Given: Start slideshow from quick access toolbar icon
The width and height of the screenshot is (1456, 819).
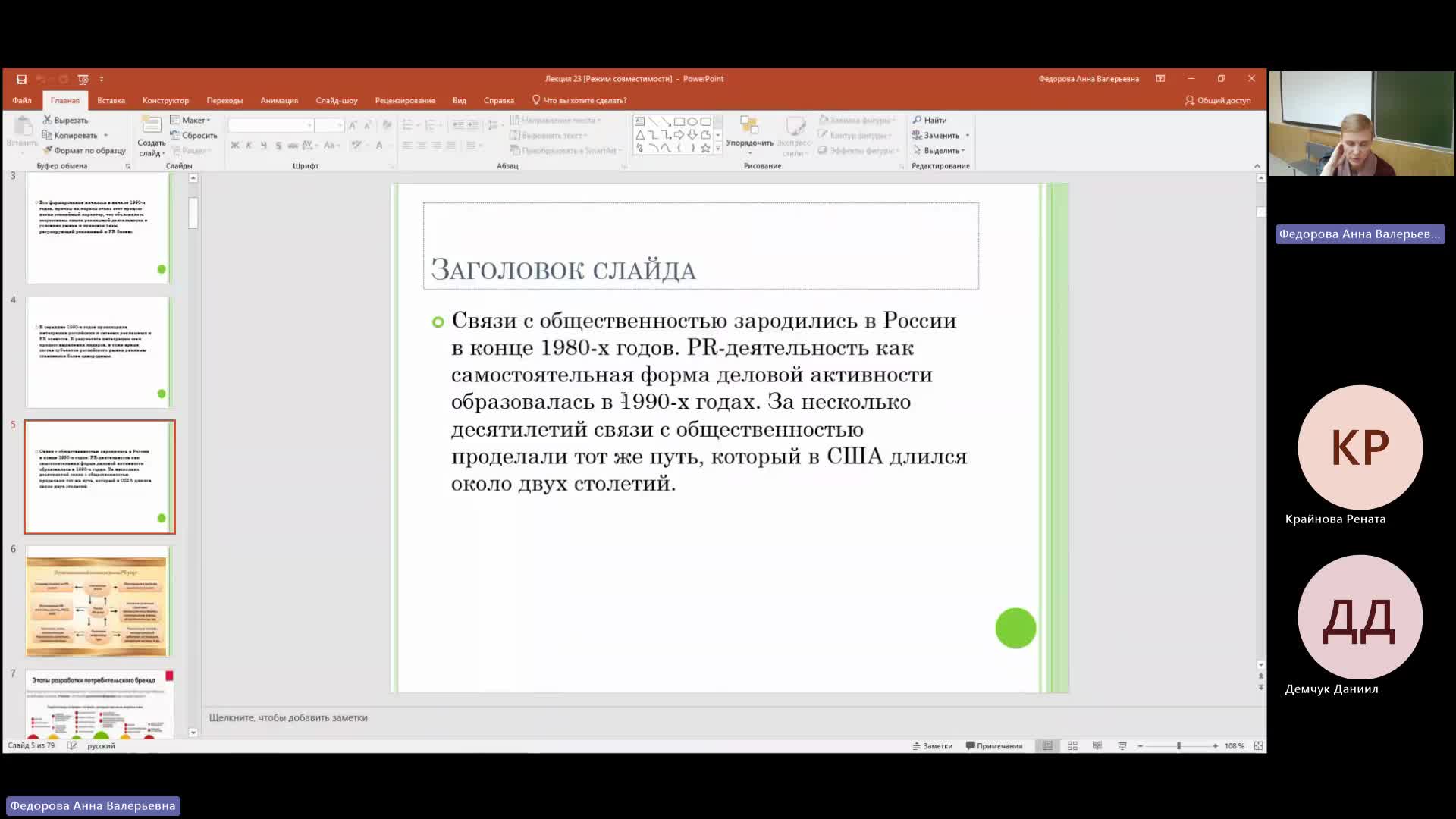Looking at the screenshot, I should (x=83, y=79).
